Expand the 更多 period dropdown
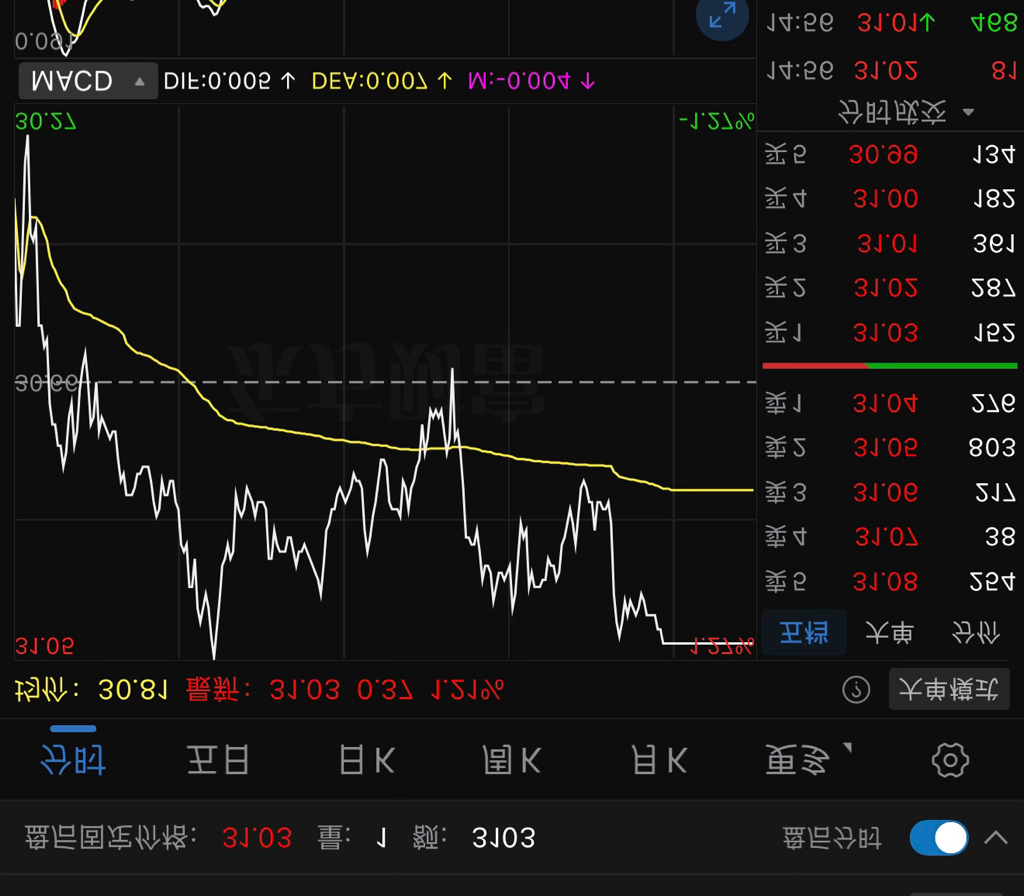1024x896 pixels. (808, 760)
